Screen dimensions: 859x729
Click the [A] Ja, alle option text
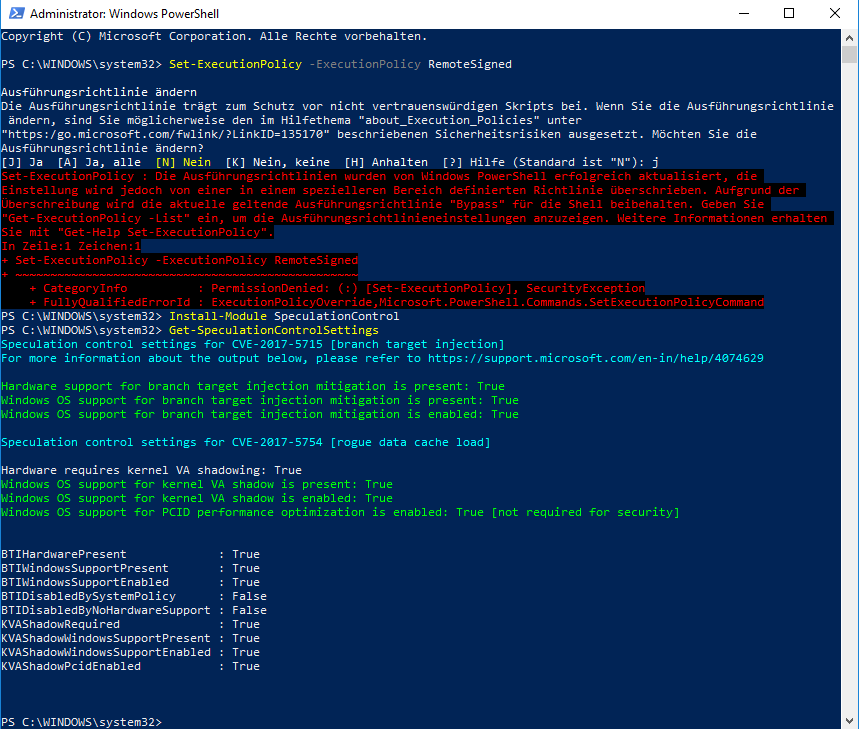coord(99,162)
